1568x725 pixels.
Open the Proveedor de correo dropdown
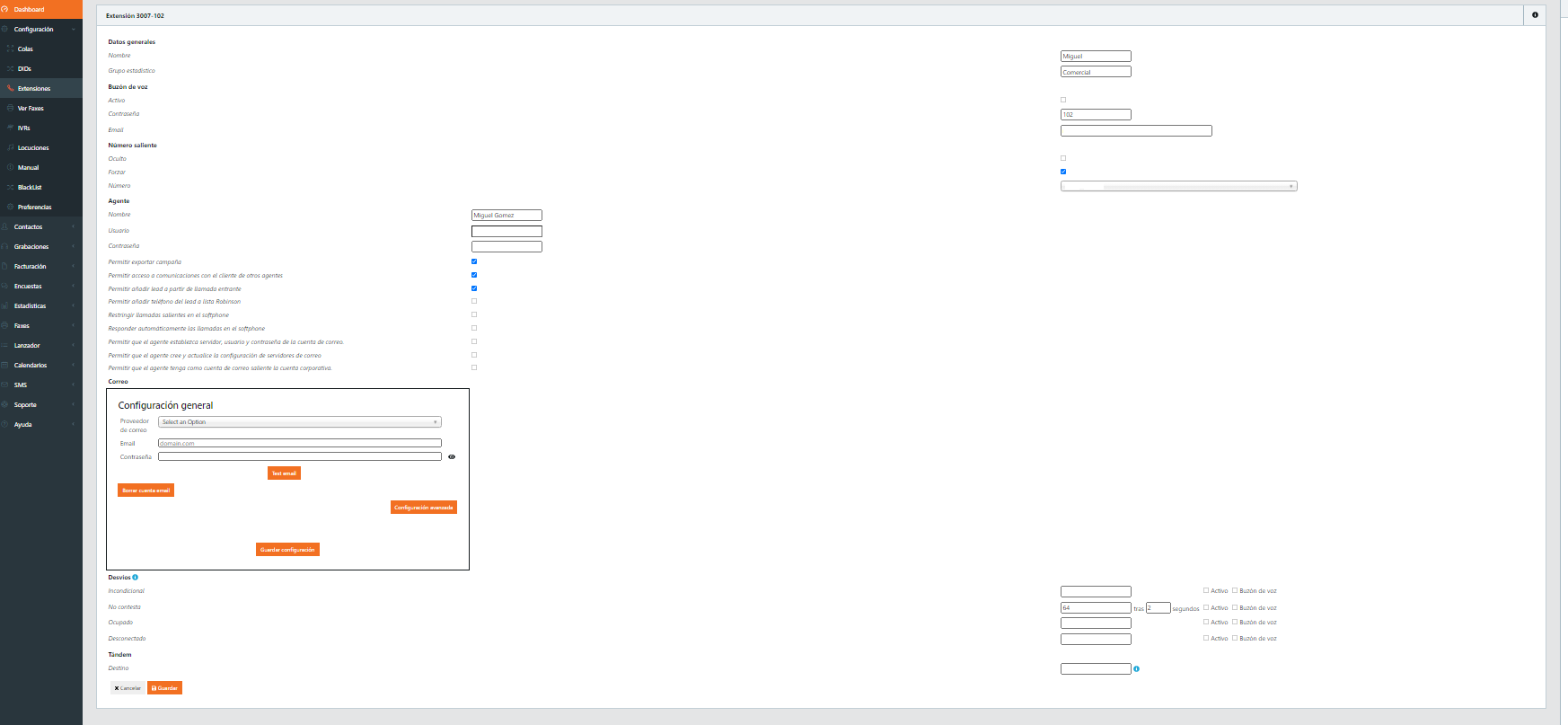click(x=300, y=422)
